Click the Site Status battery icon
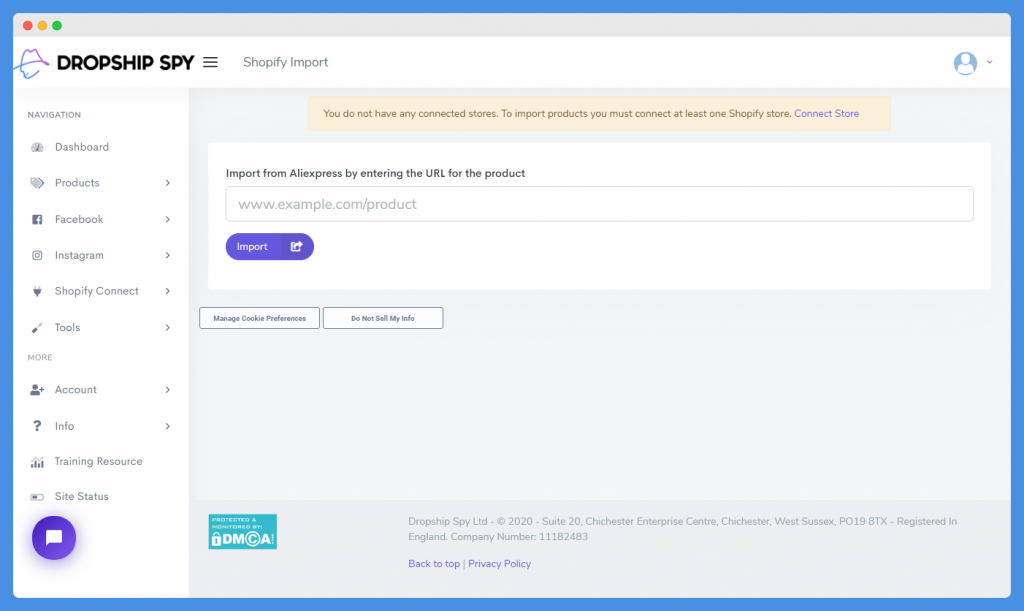 pos(37,497)
